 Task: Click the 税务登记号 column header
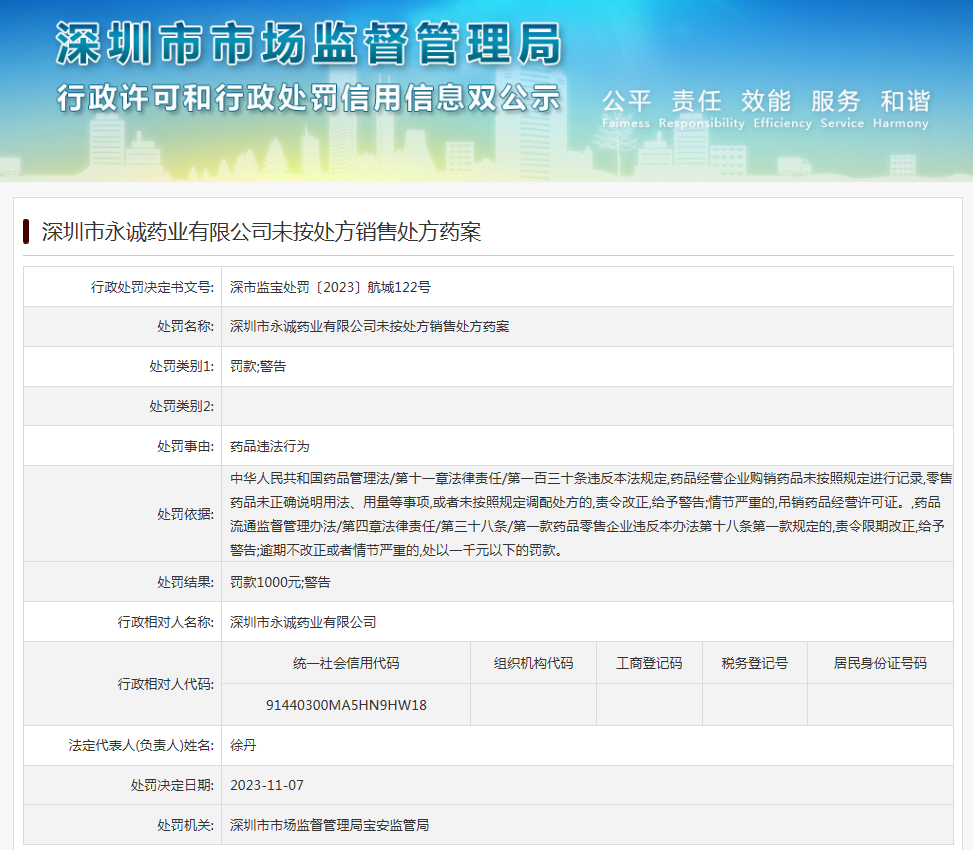(x=755, y=663)
